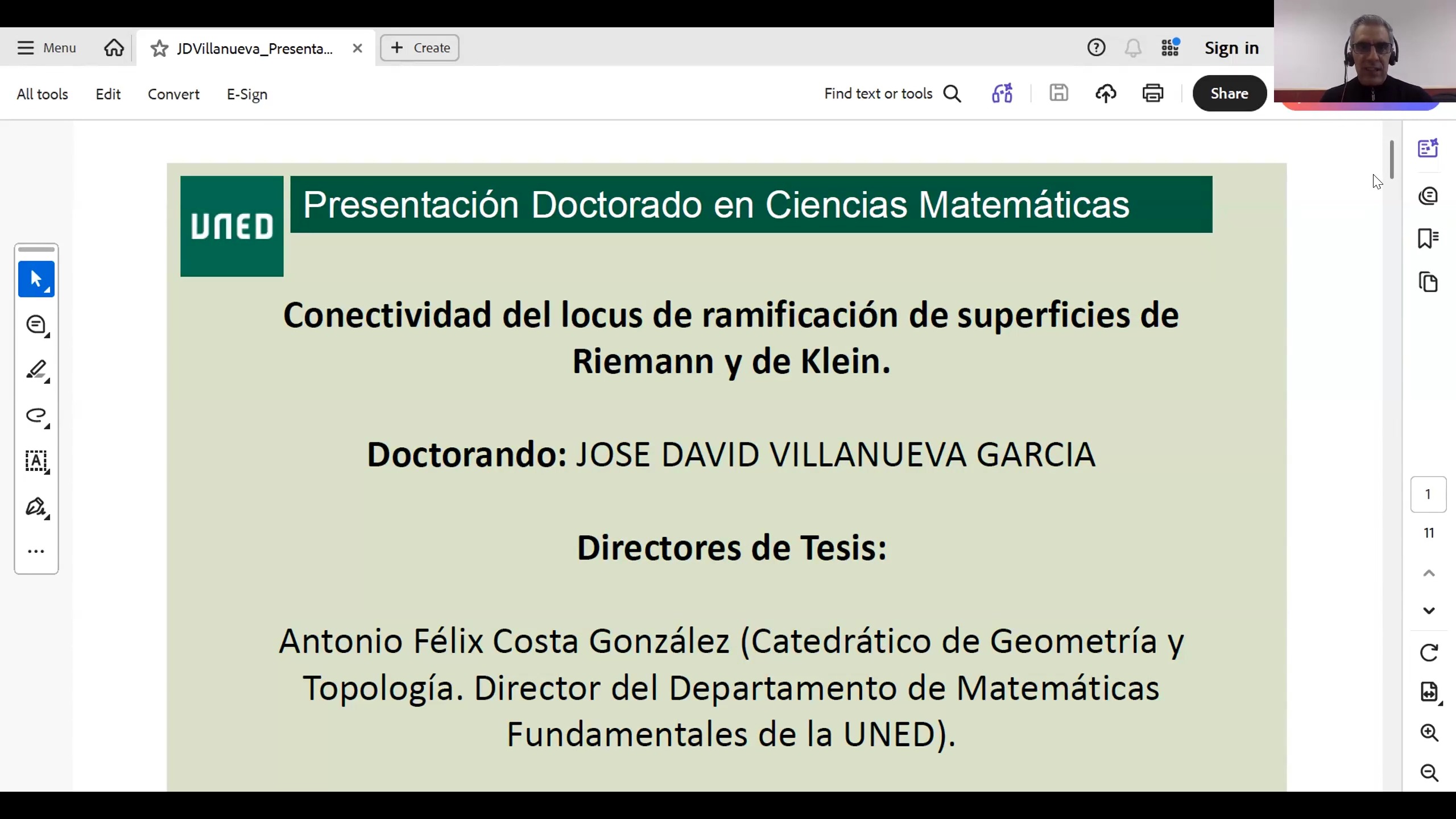Open the Convert menu
This screenshot has height=819, width=1456.
click(x=173, y=94)
